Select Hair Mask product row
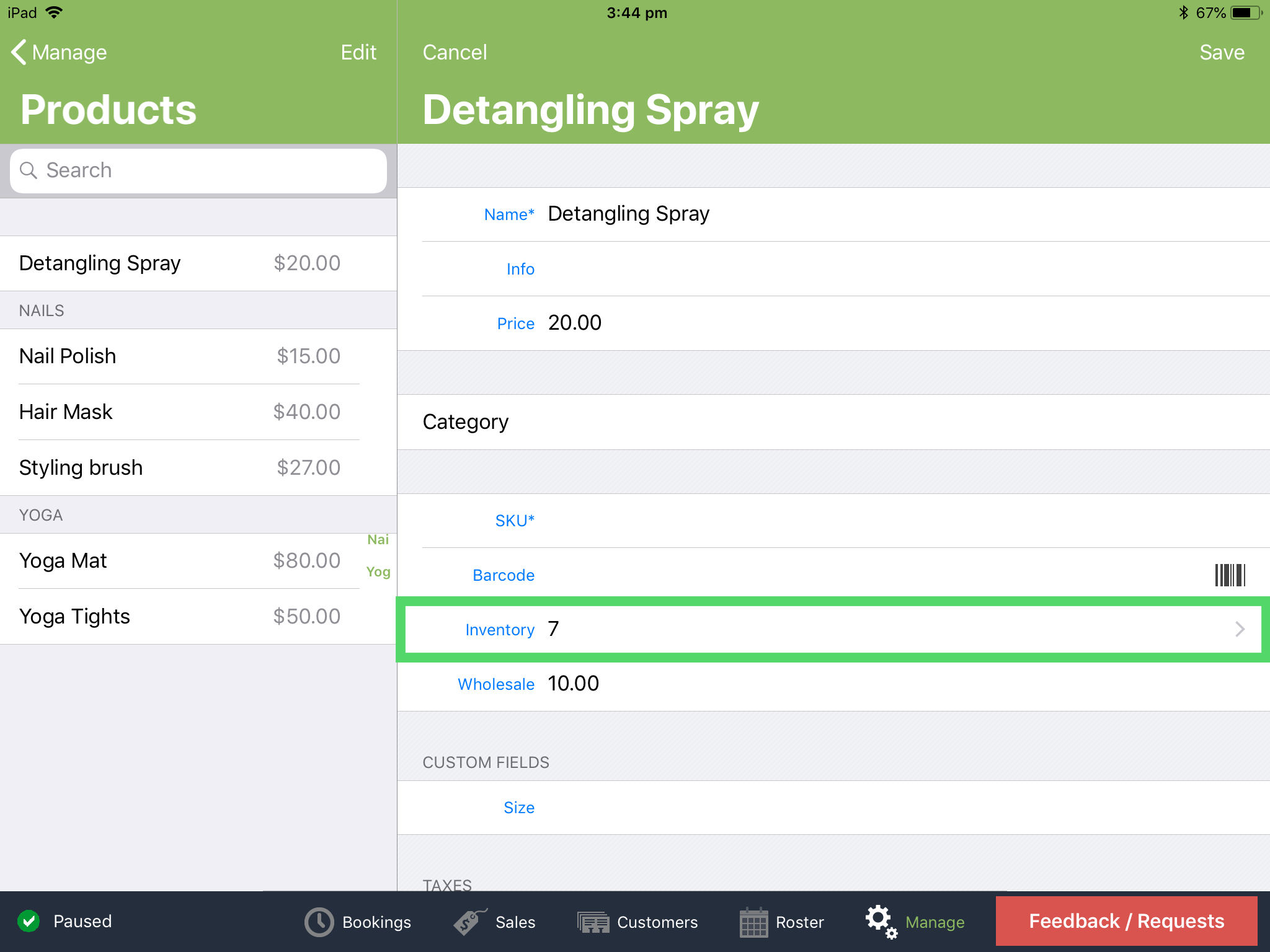This screenshot has width=1270, height=952. pyautogui.click(x=198, y=412)
